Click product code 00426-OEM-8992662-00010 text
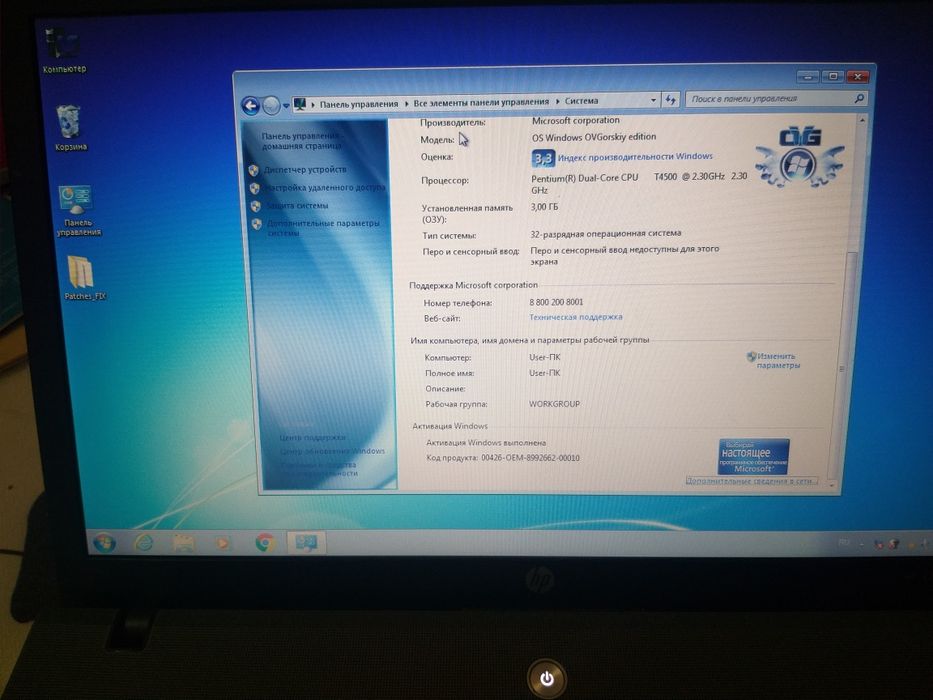The width and height of the screenshot is (933, 700). click(x=530, y=458)
